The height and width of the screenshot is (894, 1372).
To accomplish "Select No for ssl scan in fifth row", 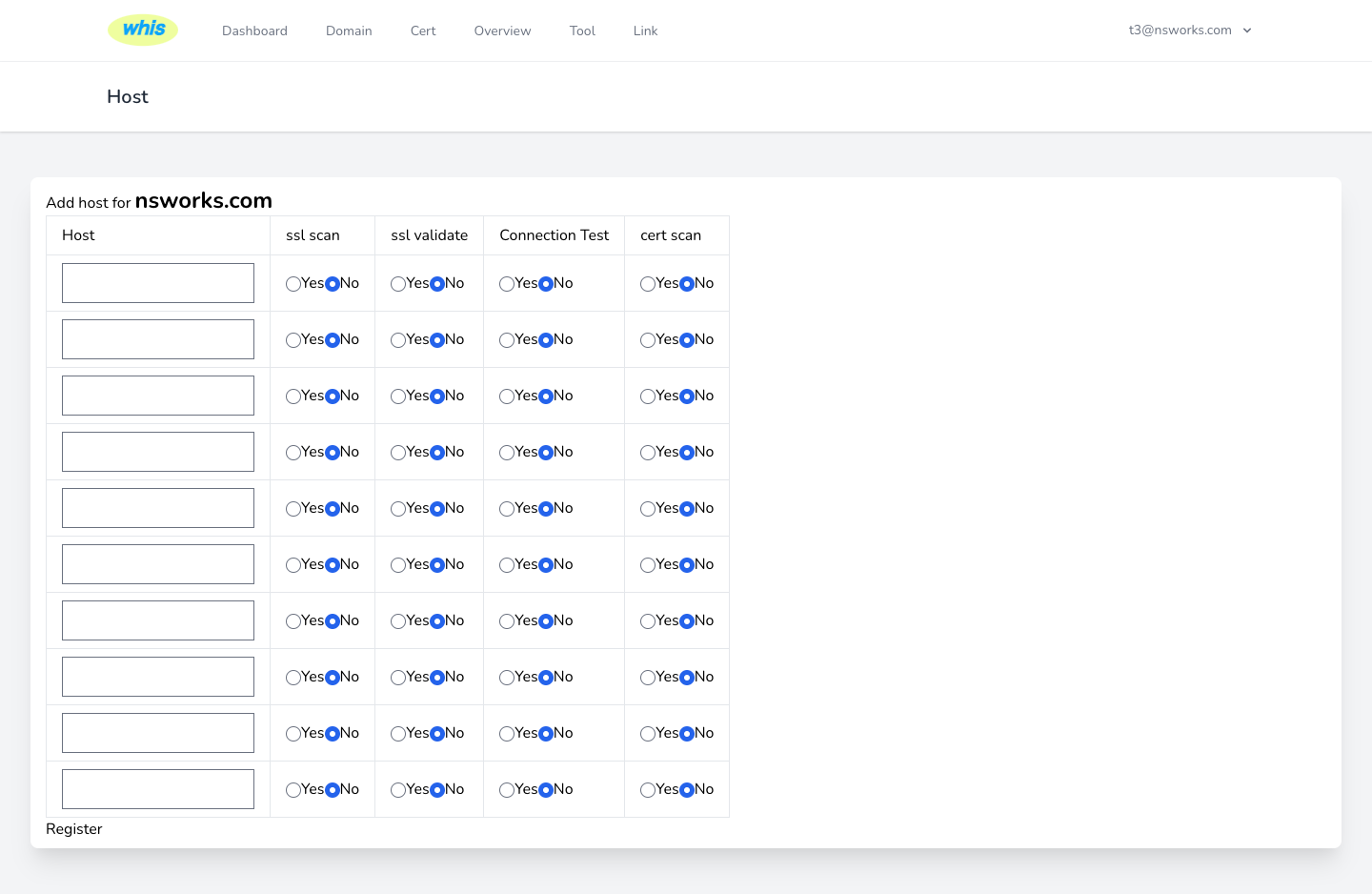I will point(333,509).
